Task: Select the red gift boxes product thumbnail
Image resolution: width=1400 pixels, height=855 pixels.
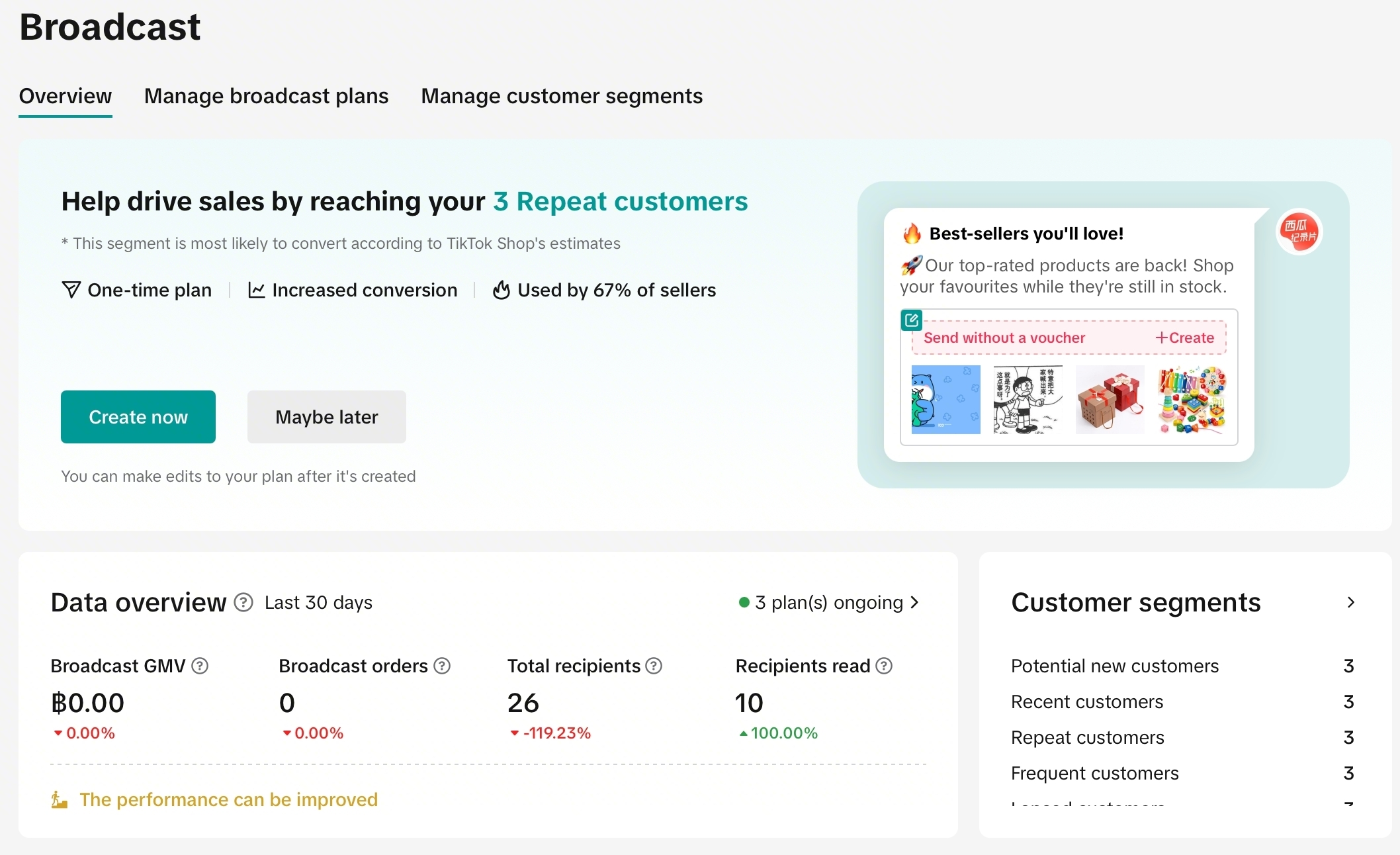Action: pyautogui.click(x=1110, y=400)
